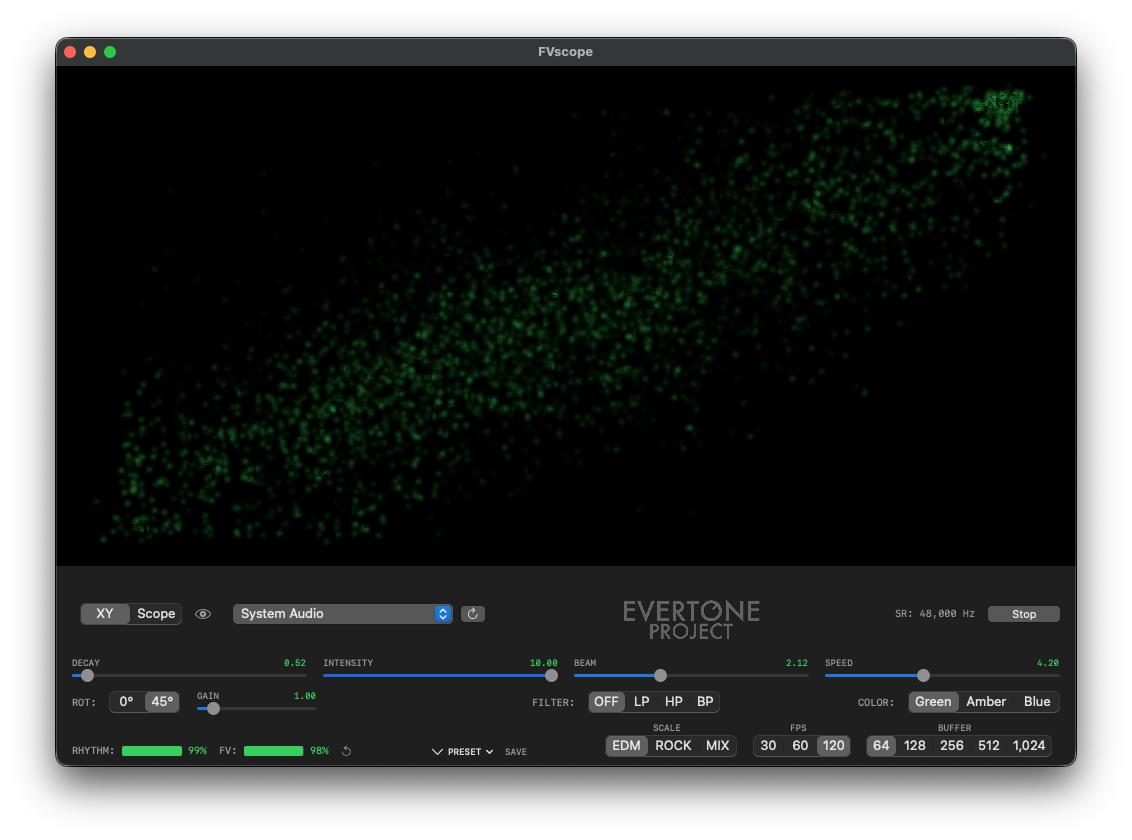Viewport: 1132px width, 840px height.
Task: Click SAVE to store the preset
Action: pyautogui.click(x=515, y=752)
